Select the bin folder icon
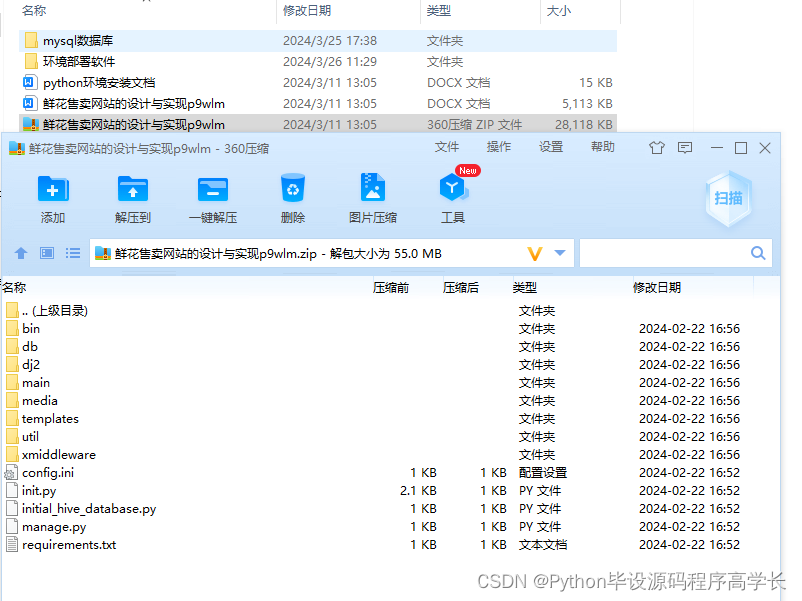Image resolution: width=802 pixels, height=601 pixels. click(13, 328)
